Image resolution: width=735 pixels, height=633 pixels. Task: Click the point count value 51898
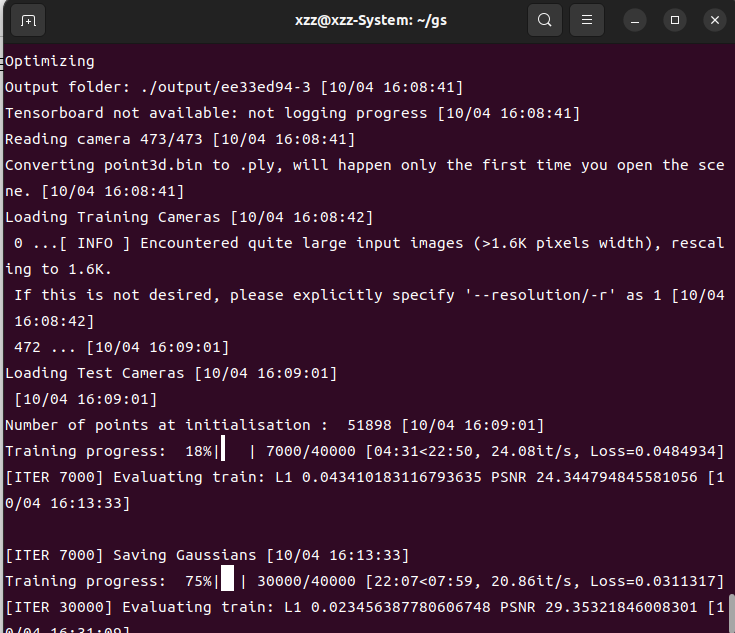coord(369,425)
